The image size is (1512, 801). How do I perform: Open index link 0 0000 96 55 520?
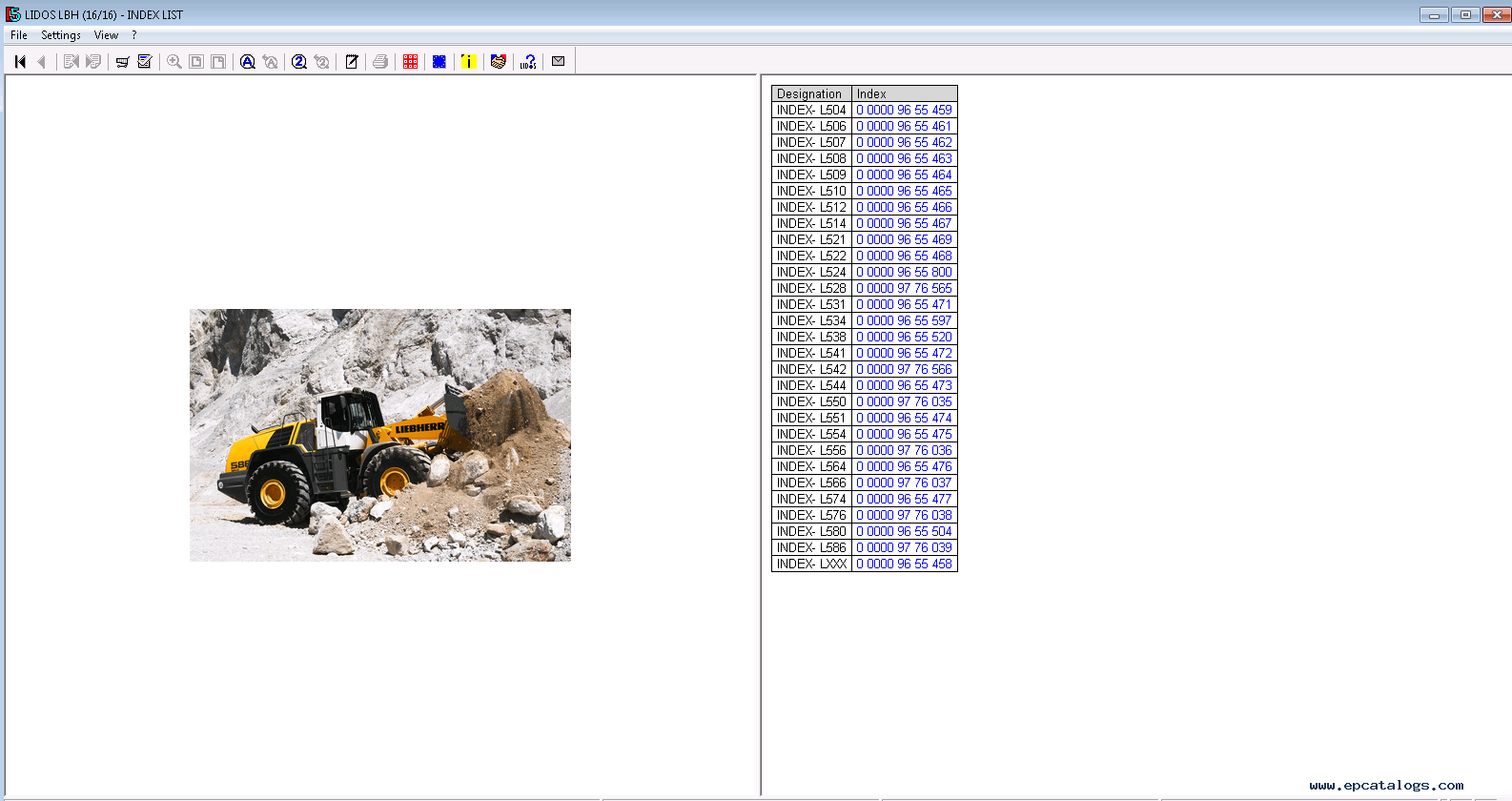pyautogui.click(x=904, y=337)
